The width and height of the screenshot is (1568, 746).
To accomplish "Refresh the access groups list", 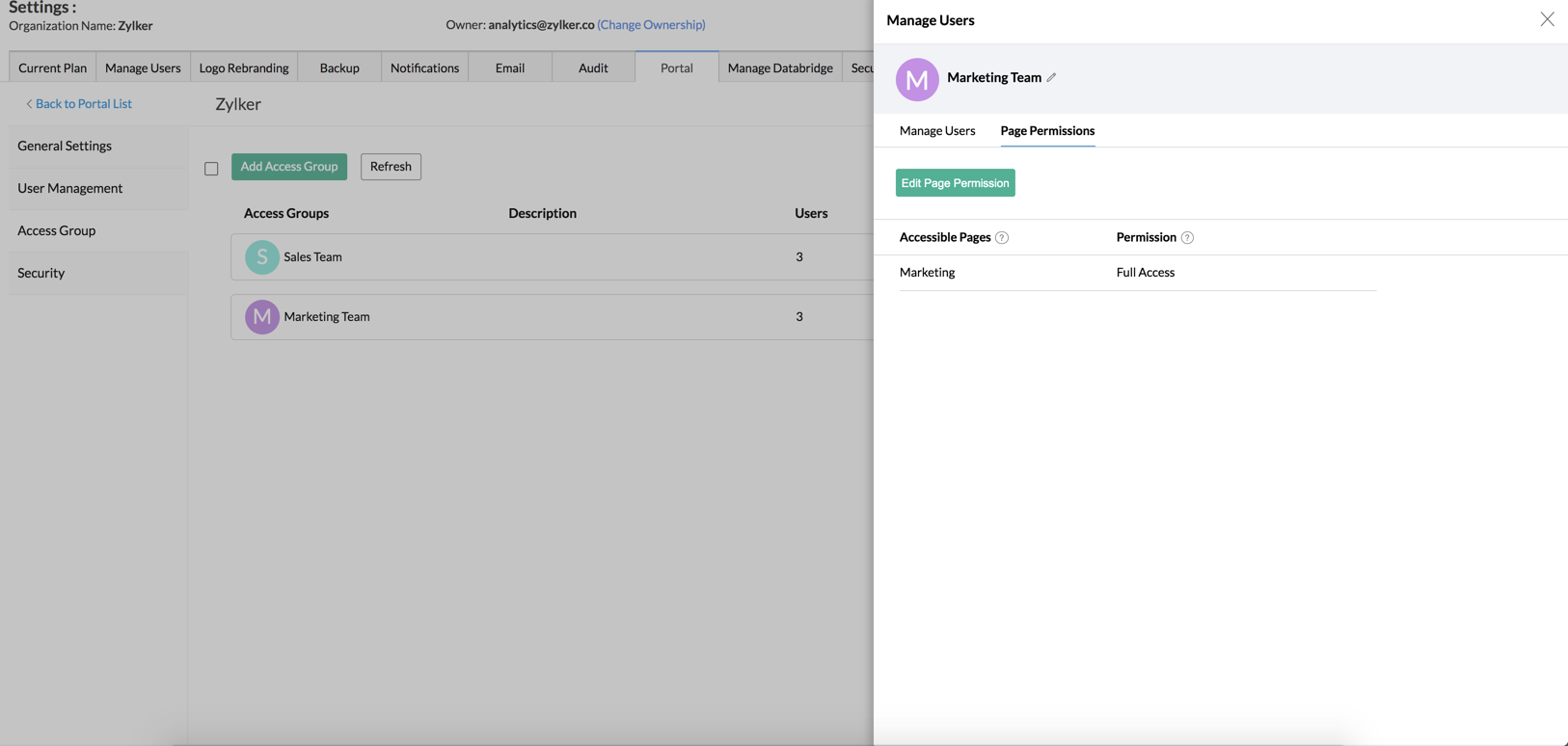I will click(391, 167).
